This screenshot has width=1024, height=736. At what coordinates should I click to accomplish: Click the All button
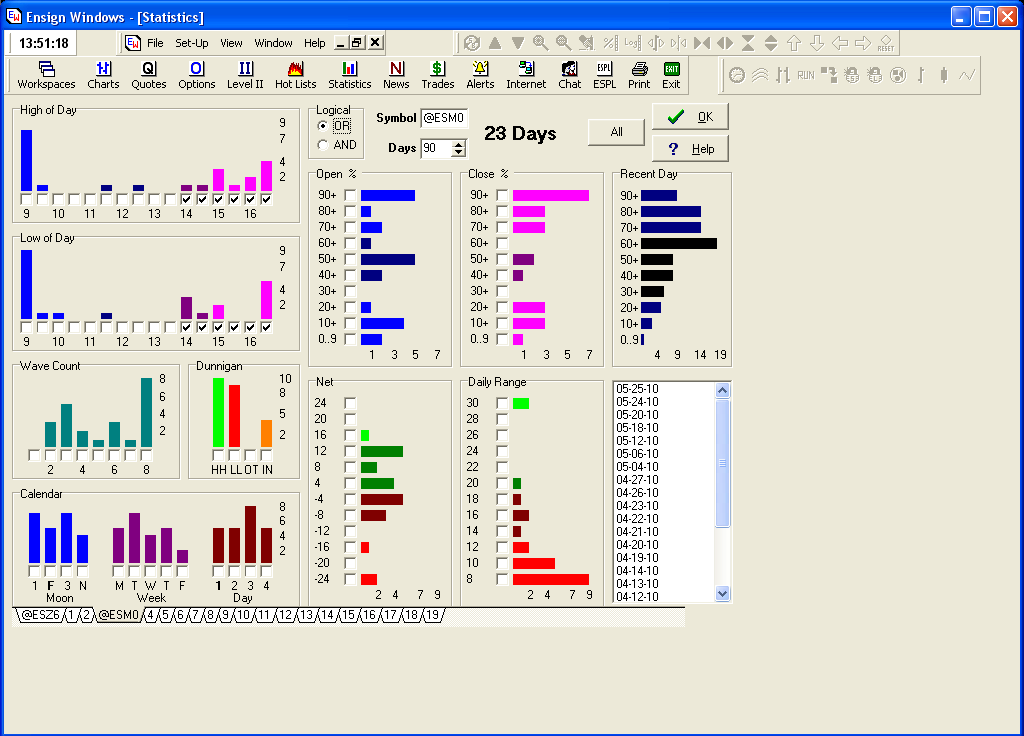click(616, 132)
